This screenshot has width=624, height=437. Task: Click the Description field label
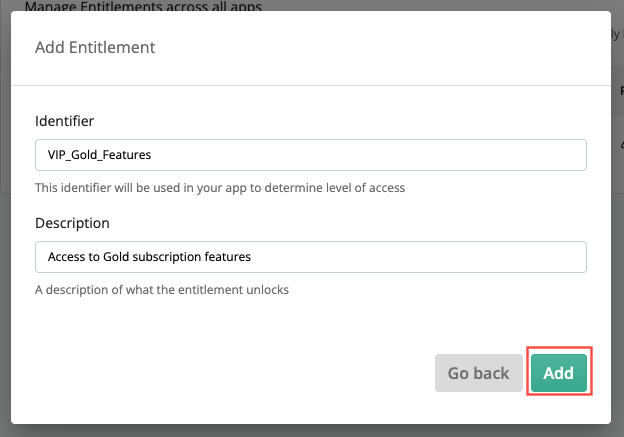pyautogui.click(x=72, y=223)
